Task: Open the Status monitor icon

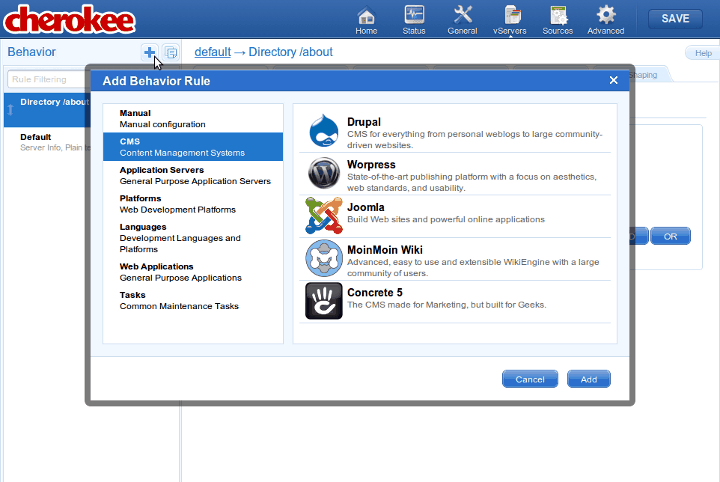Action: pyautogui.click(x=414, y=17)
